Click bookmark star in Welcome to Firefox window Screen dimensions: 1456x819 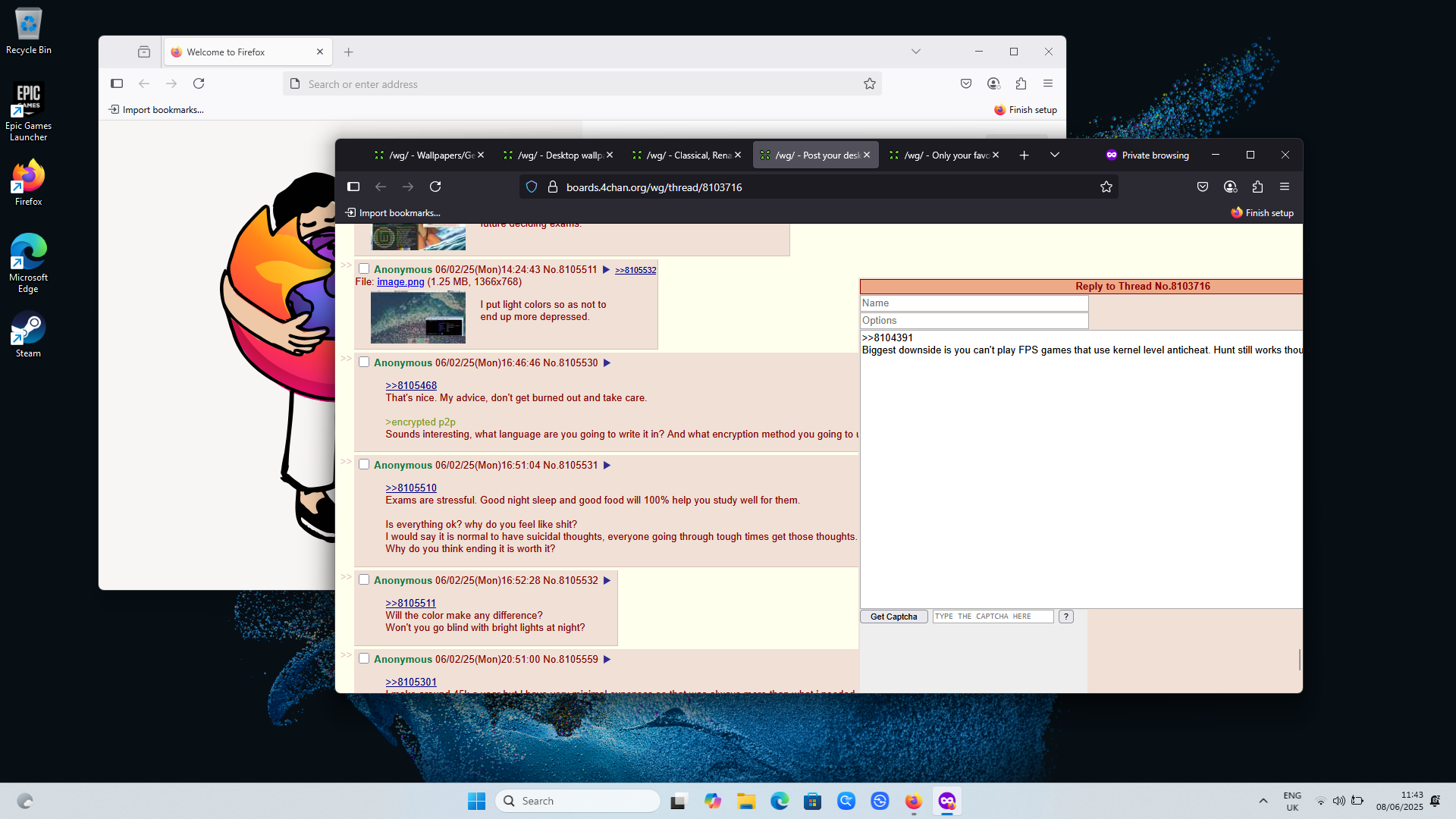870,83
